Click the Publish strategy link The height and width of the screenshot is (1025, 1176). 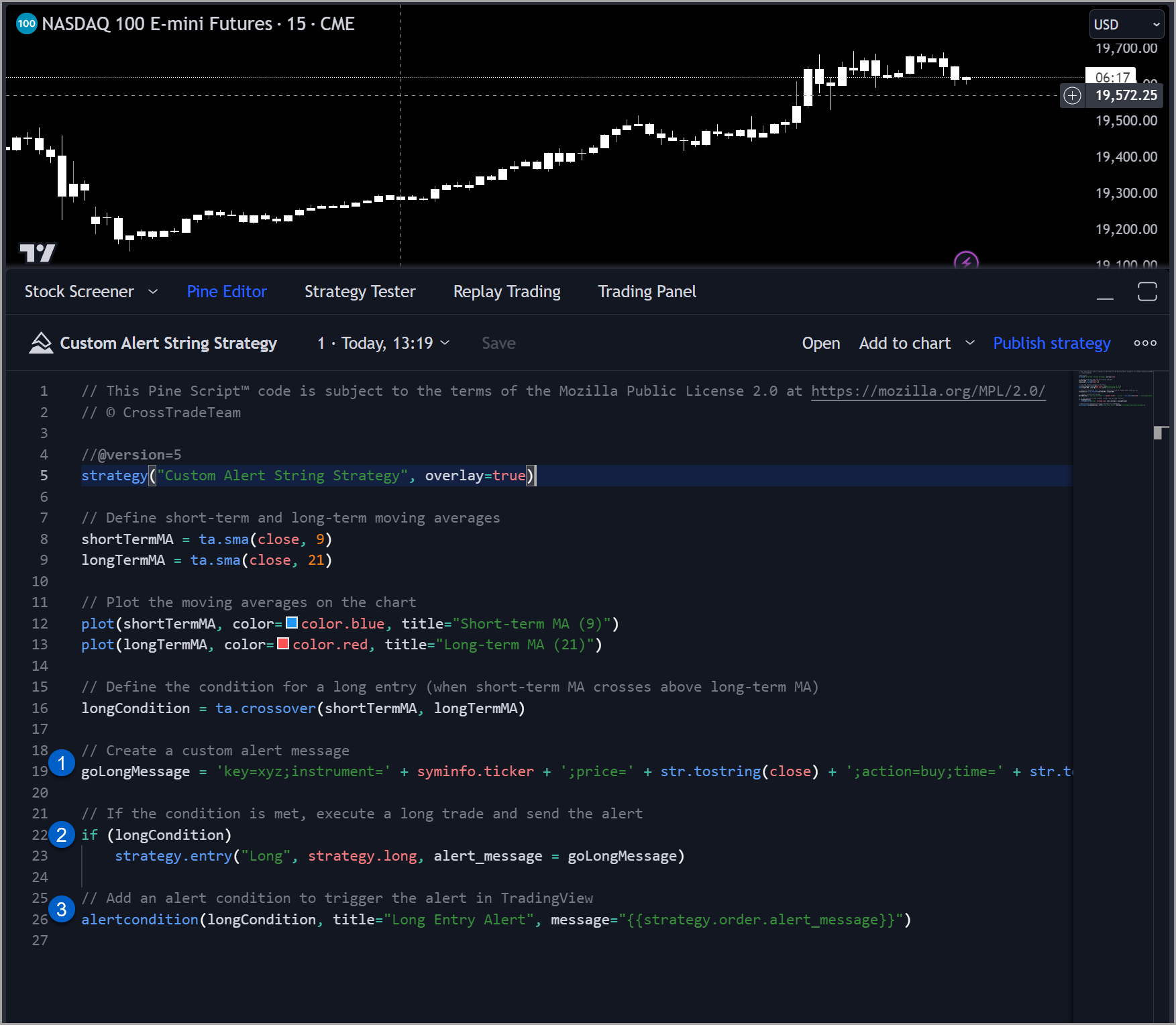[x=1051, y=343]
